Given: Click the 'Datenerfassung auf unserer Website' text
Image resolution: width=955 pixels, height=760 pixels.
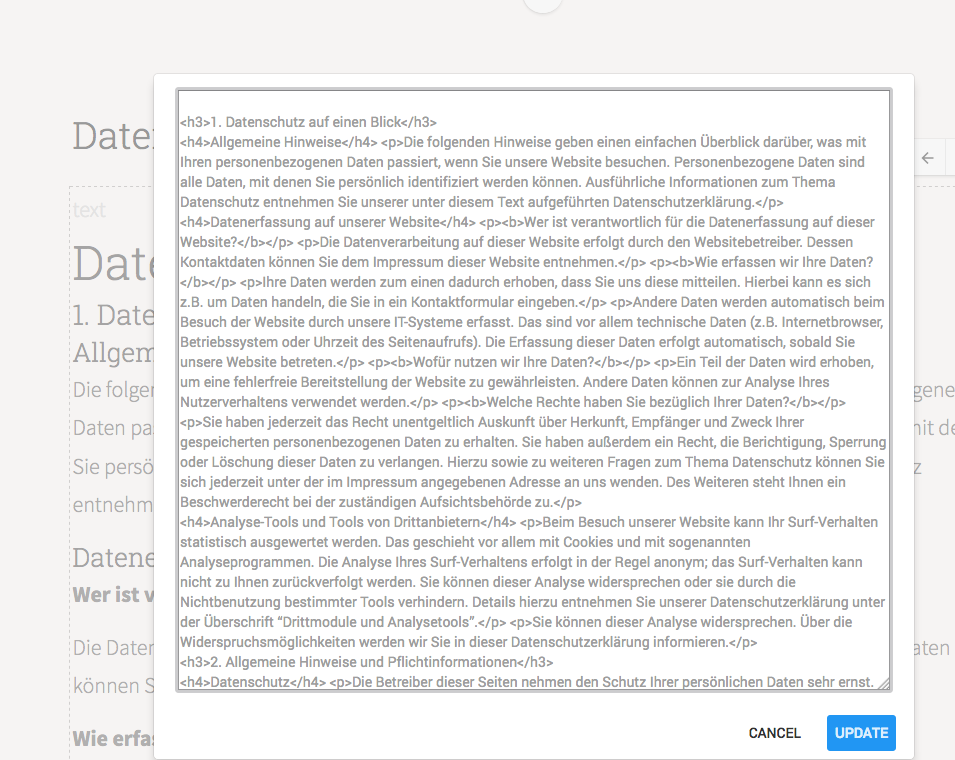Looking at the screenshot, I should pyautogui.click(x=325, y=222).
